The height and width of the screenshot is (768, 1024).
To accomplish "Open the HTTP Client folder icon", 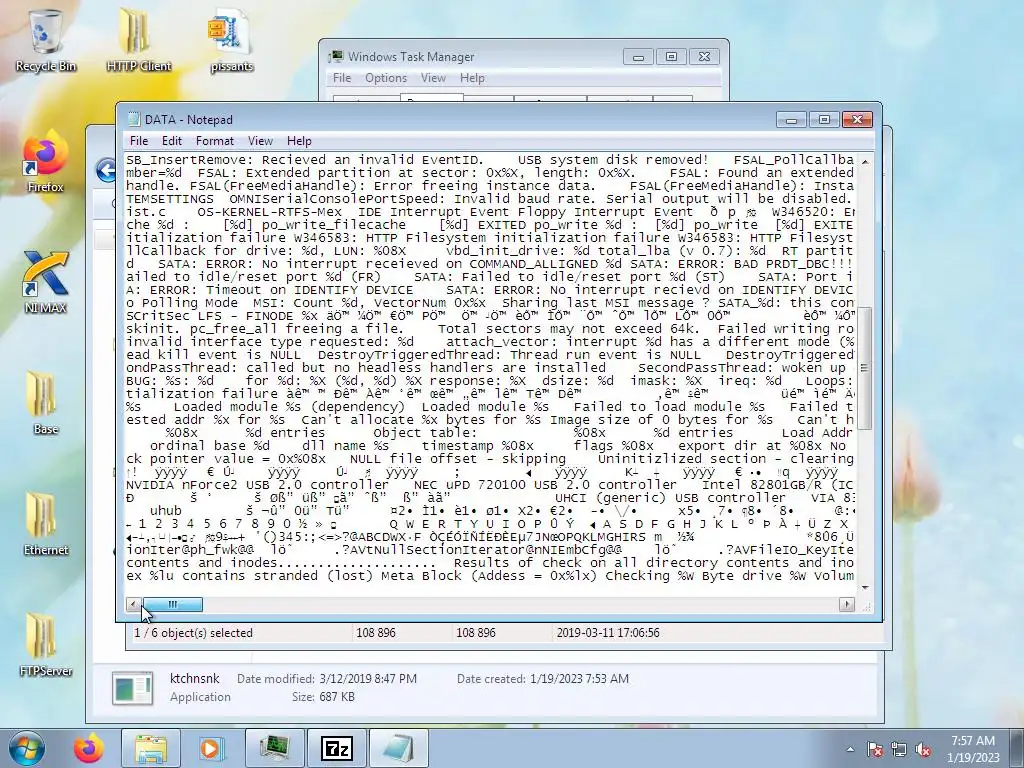I will (x=138, y=41).
